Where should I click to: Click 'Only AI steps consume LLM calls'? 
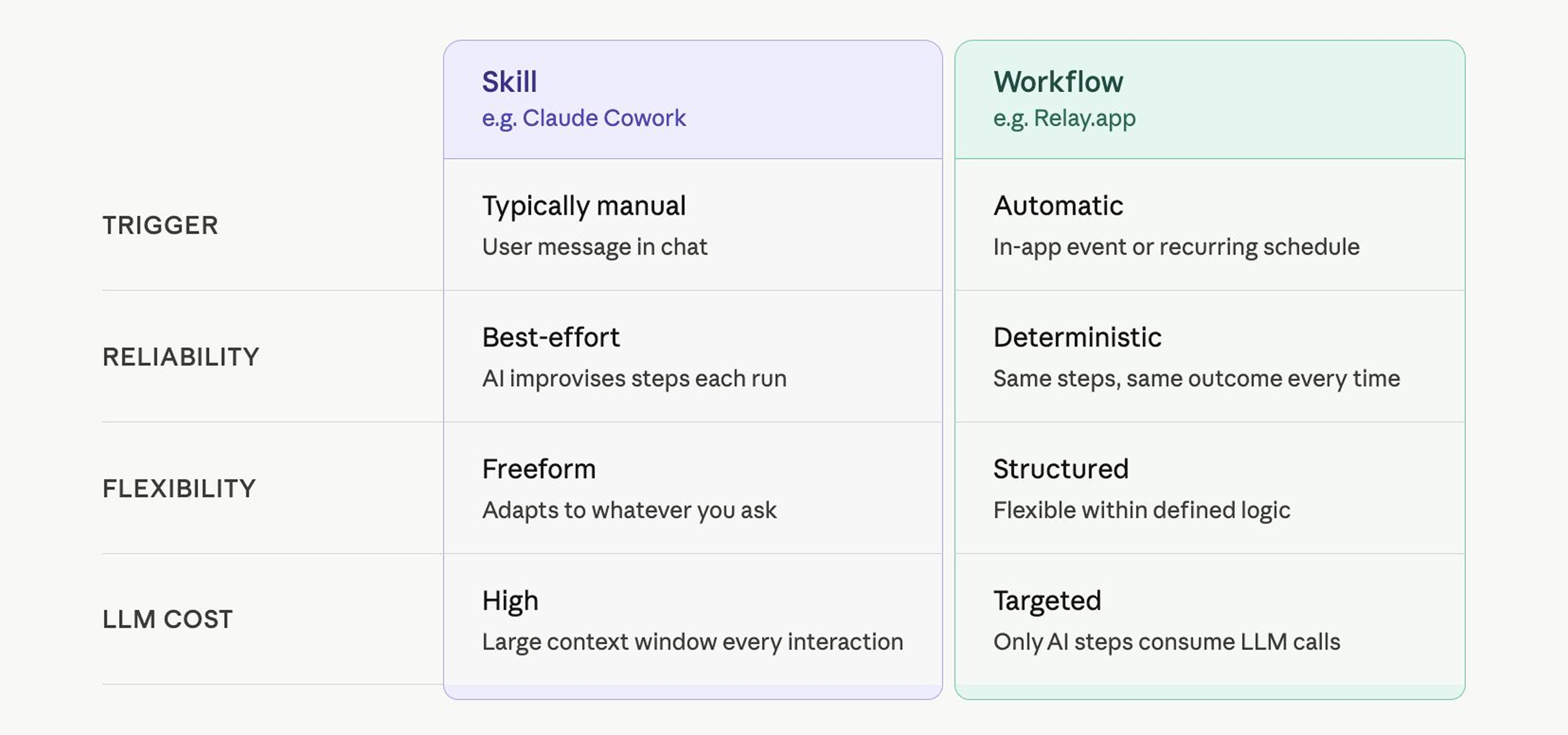[x=1167, y=642]
